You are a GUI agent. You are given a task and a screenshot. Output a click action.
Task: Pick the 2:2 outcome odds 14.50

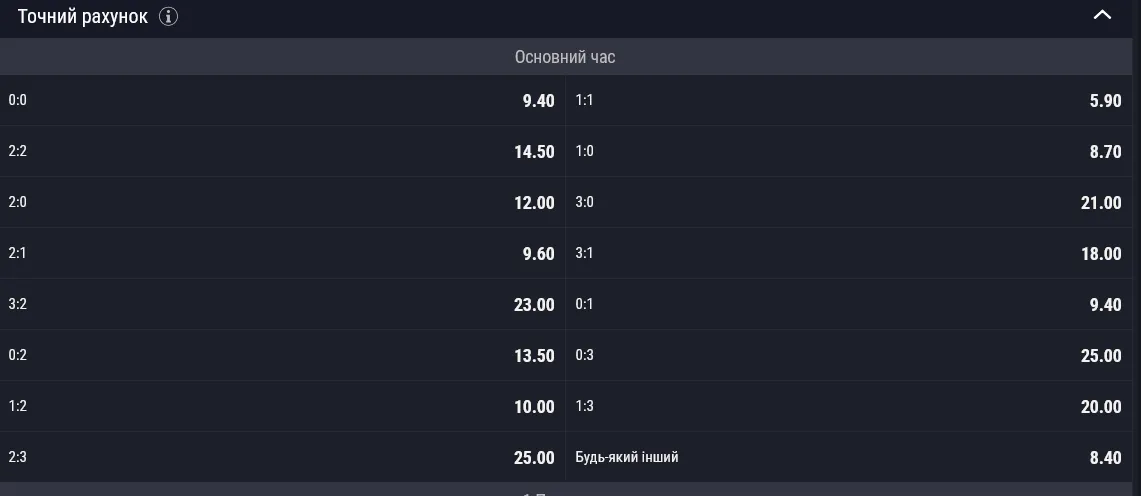click(x=282, y=151)
